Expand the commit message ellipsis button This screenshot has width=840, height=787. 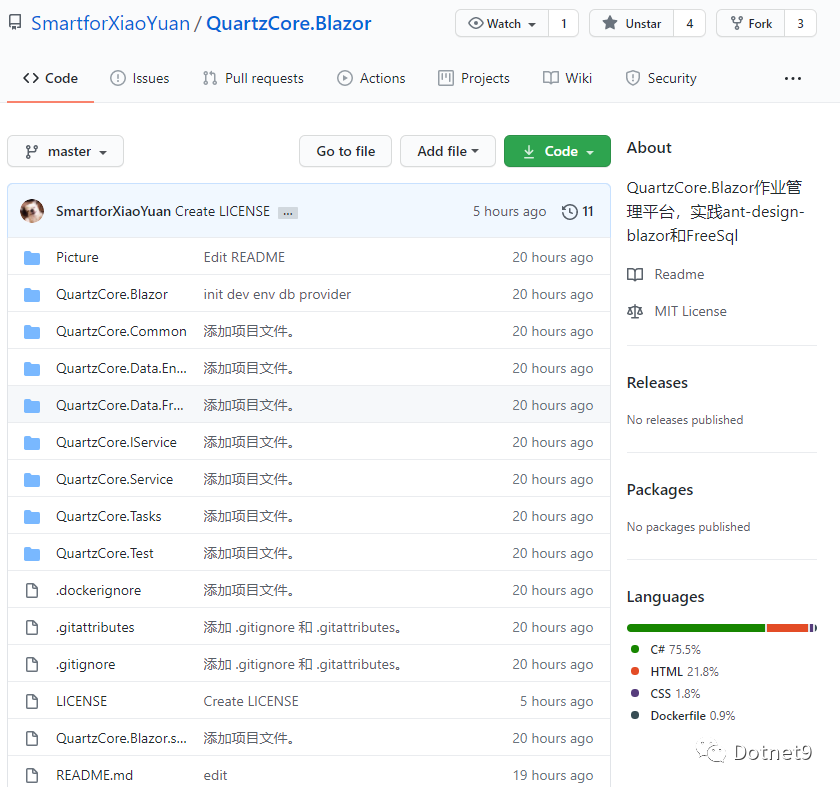point(288,213)
